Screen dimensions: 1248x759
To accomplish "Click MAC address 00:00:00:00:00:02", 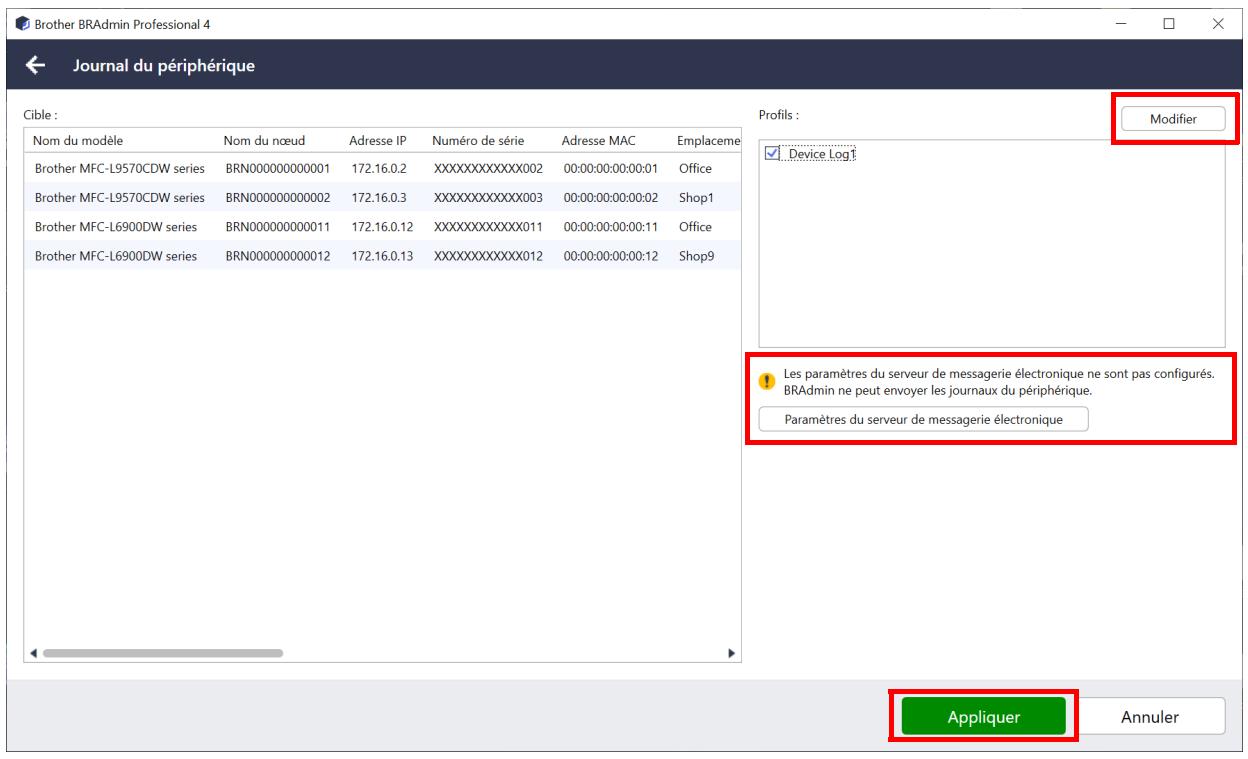I will (610, 198).
